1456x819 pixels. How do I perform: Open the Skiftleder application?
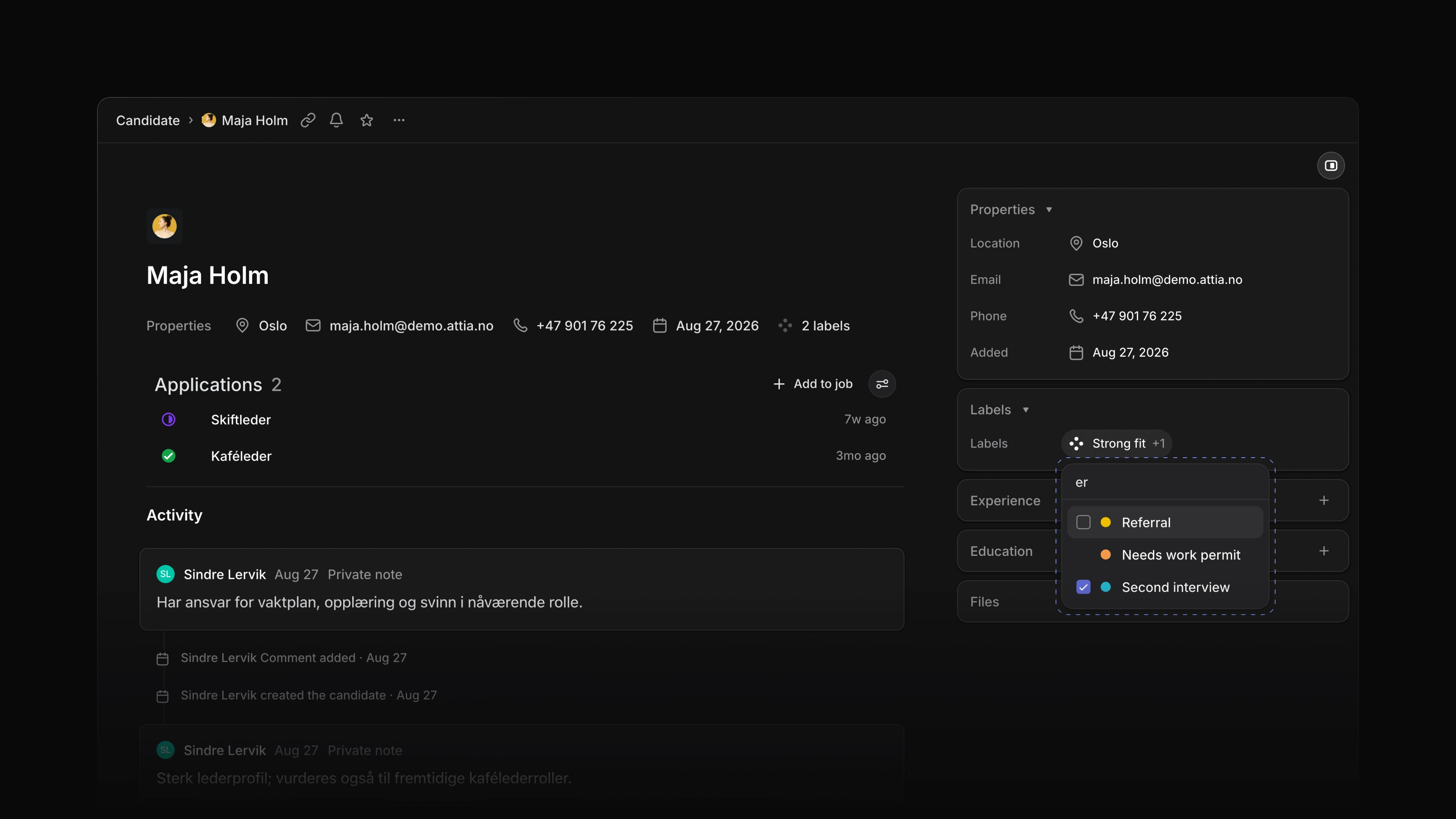point(241,420)
